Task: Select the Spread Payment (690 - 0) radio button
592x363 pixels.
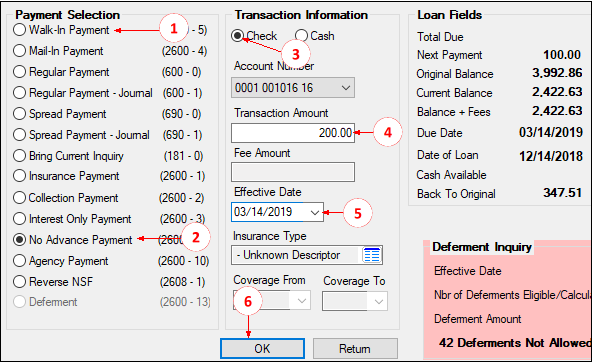Action: point(19,114)
